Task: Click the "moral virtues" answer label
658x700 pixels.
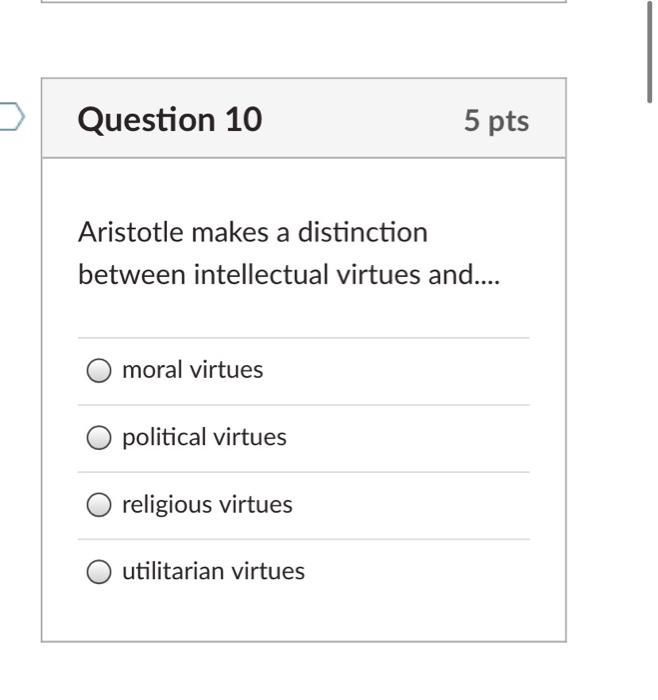Action: coord(192,370)
